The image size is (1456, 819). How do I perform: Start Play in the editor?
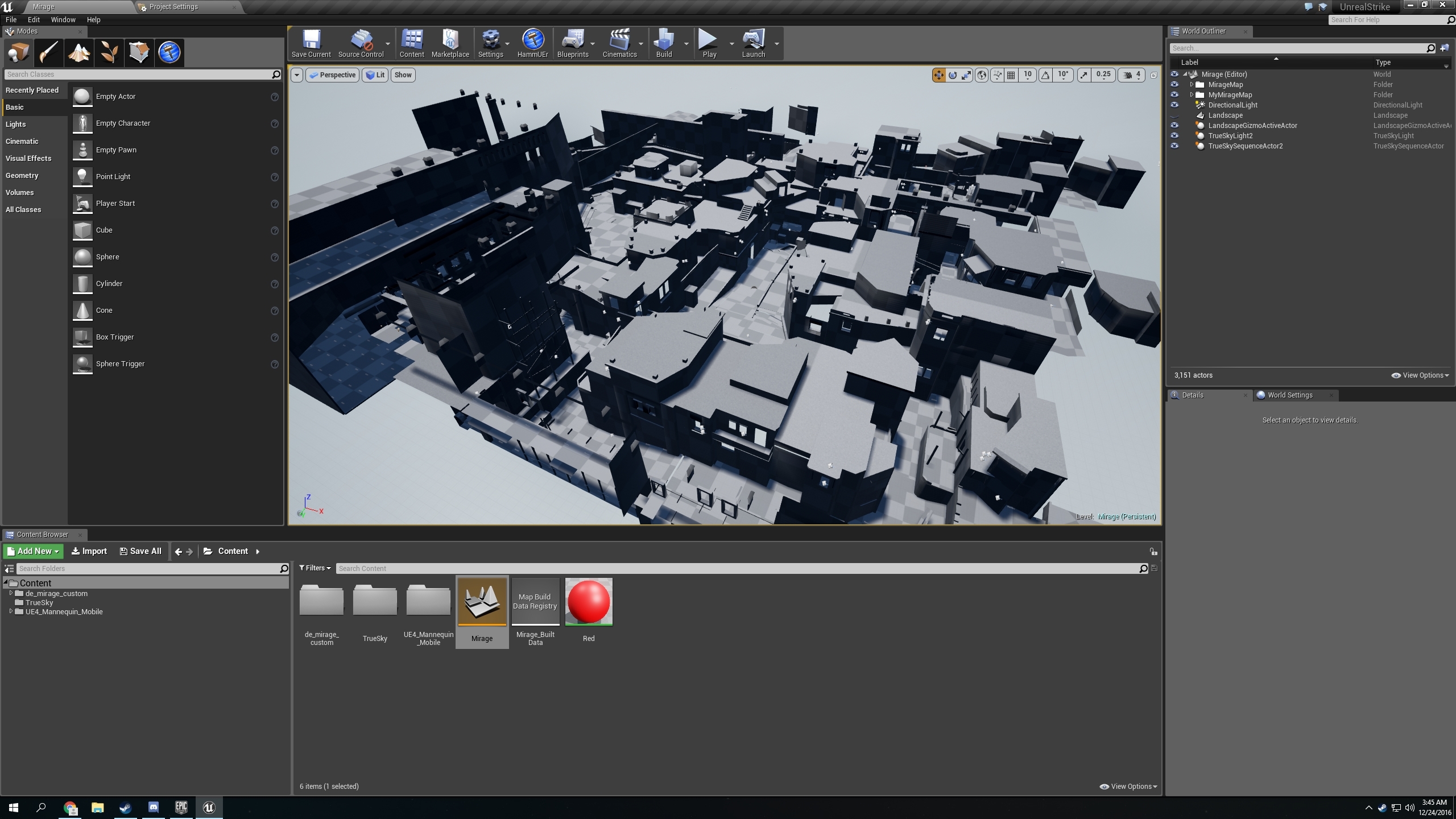click(709, 44)
